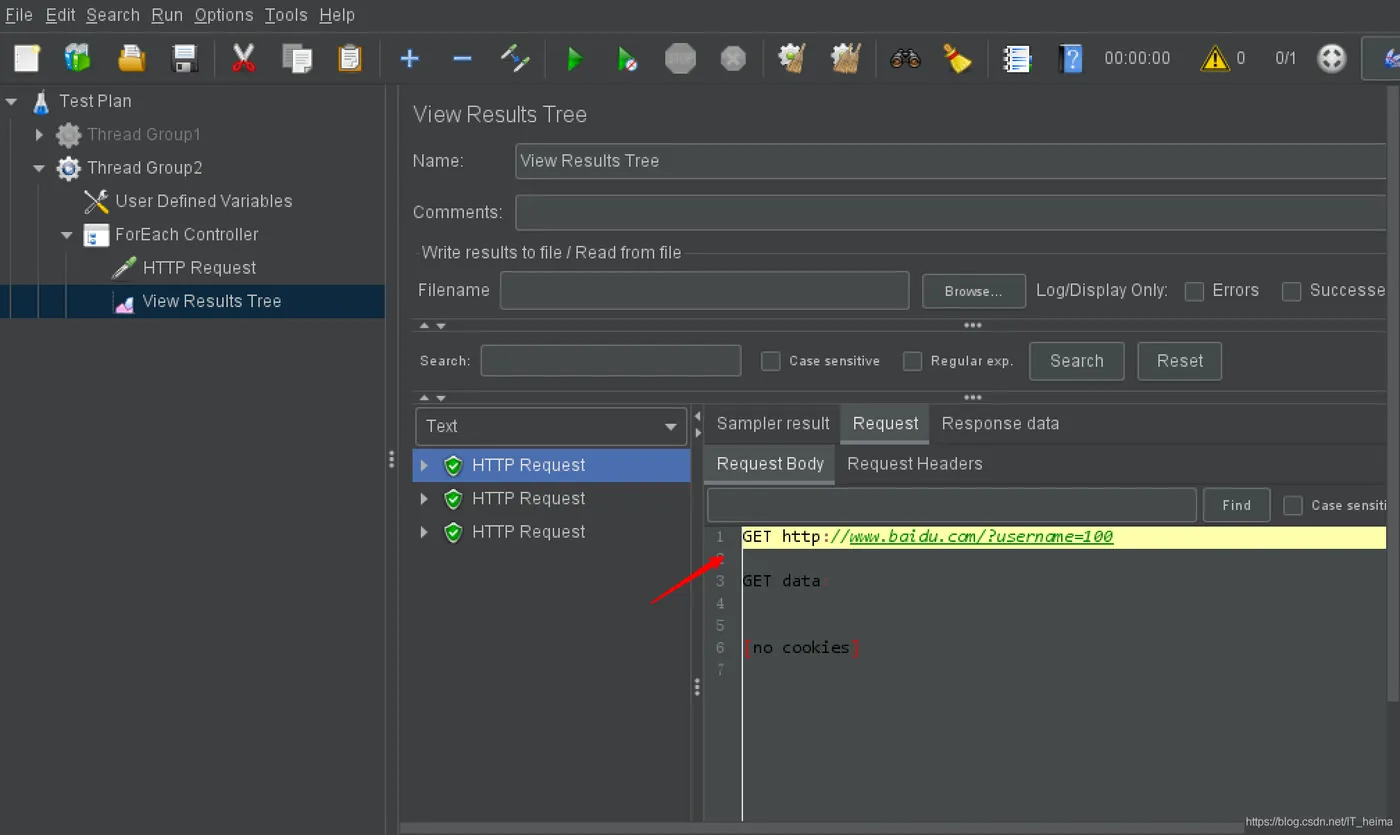Click the Save test plan floppy icon
The height and width of the screenshot is (835, 1400).
click(185, 59)
